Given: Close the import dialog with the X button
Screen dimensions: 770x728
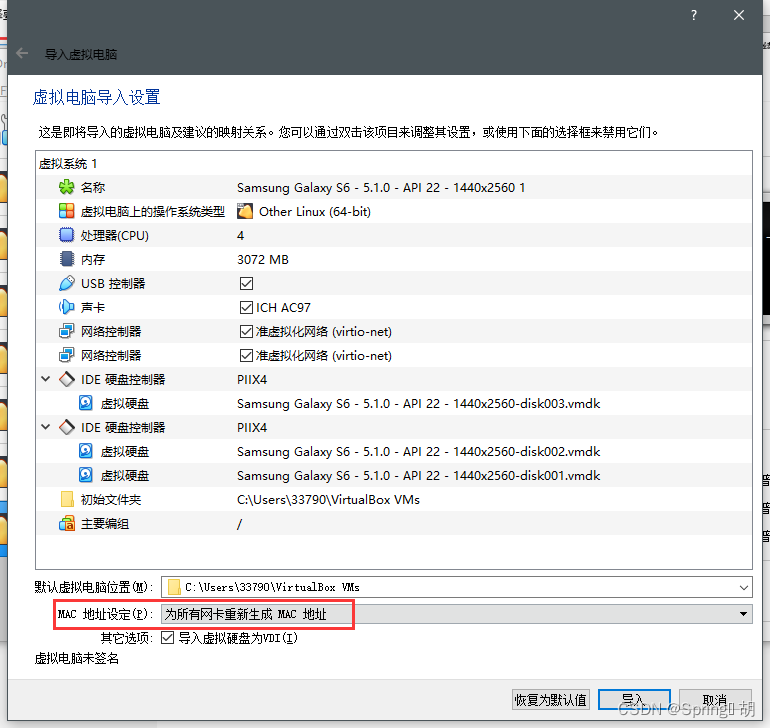Looking at the screenshot, I should click(x=739, y=15).
